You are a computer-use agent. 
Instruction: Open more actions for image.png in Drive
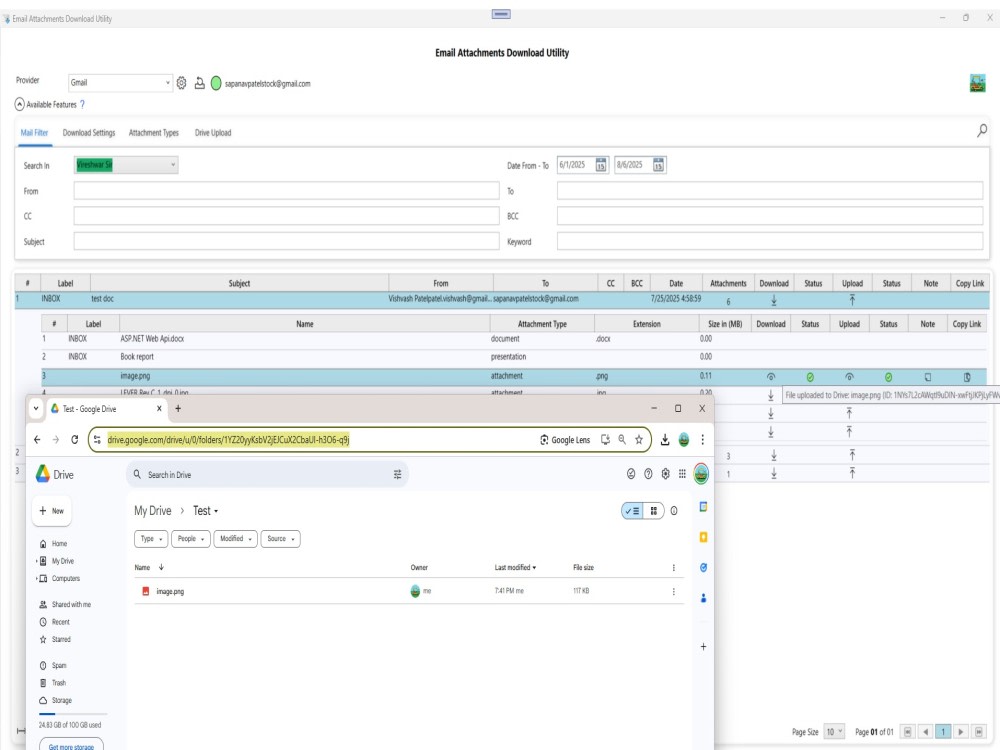tap(673, 592)
